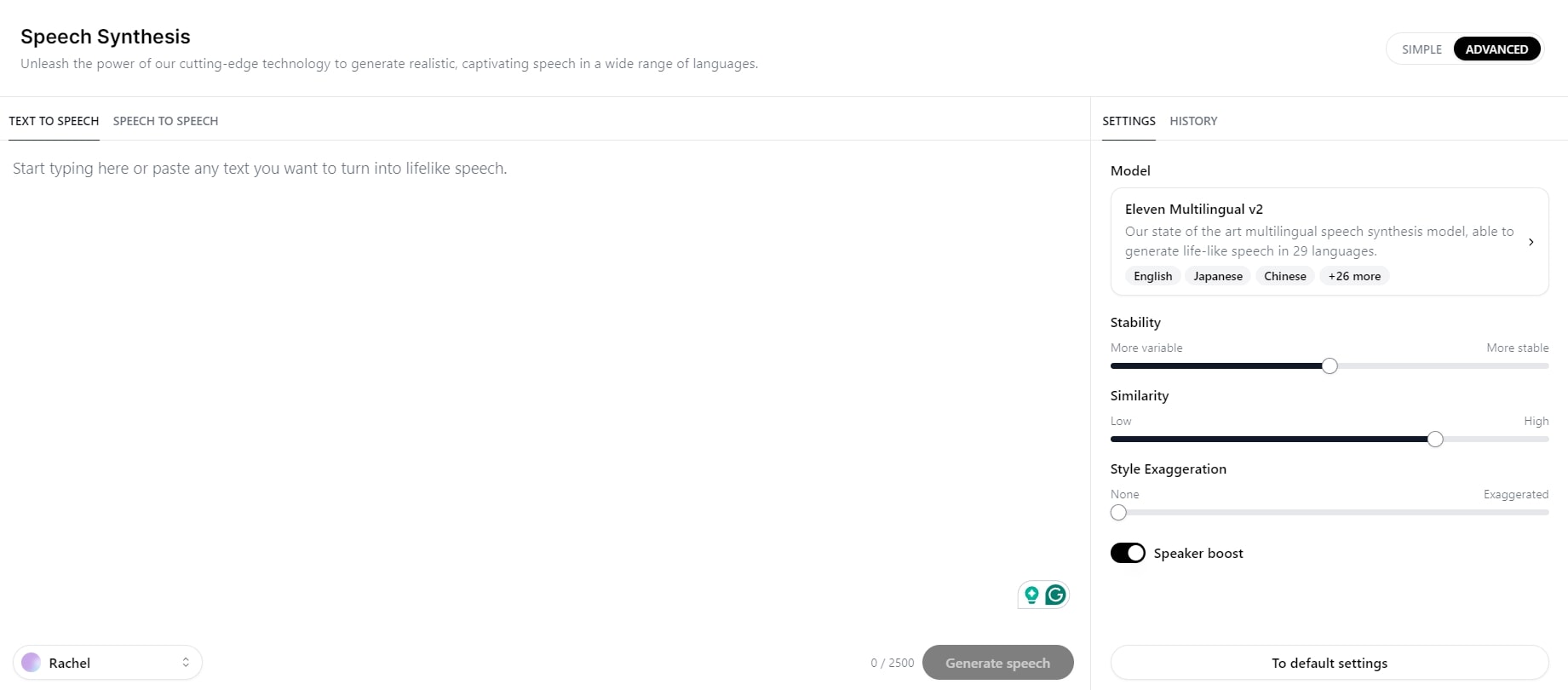Select ADVANCED mode

(x=1496, y=49)
